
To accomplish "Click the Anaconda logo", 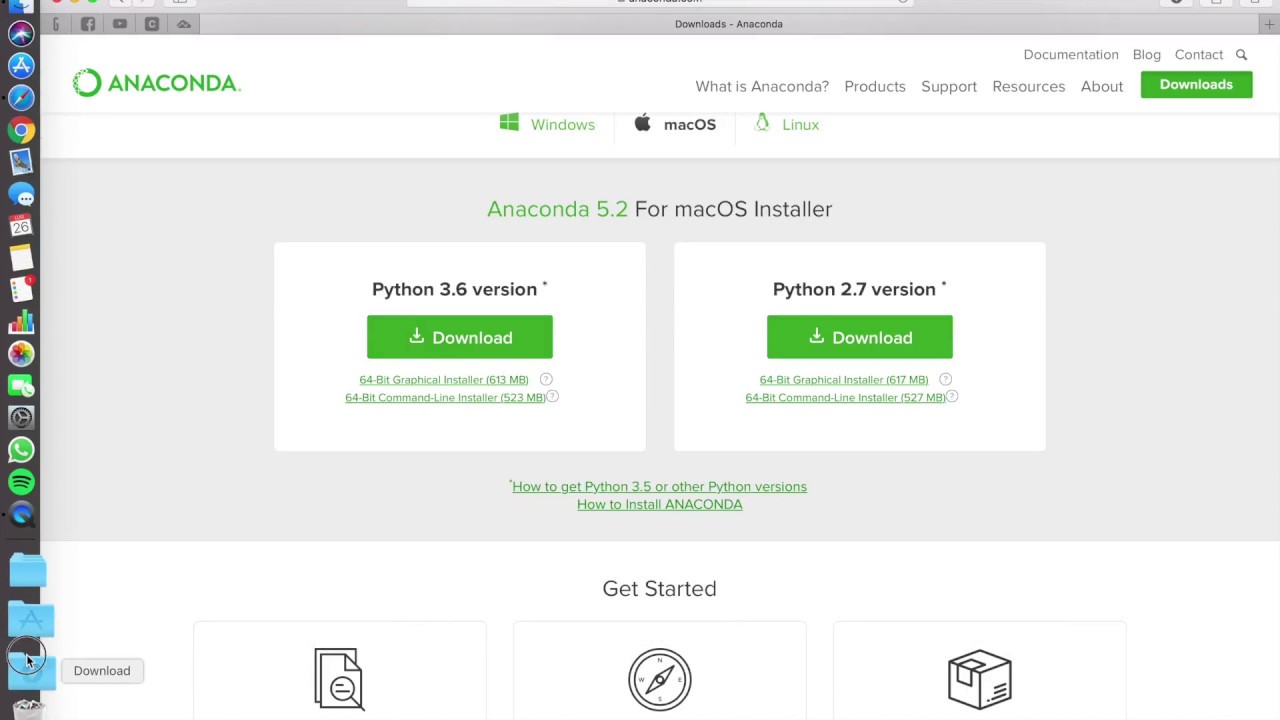I will (157, 83).
